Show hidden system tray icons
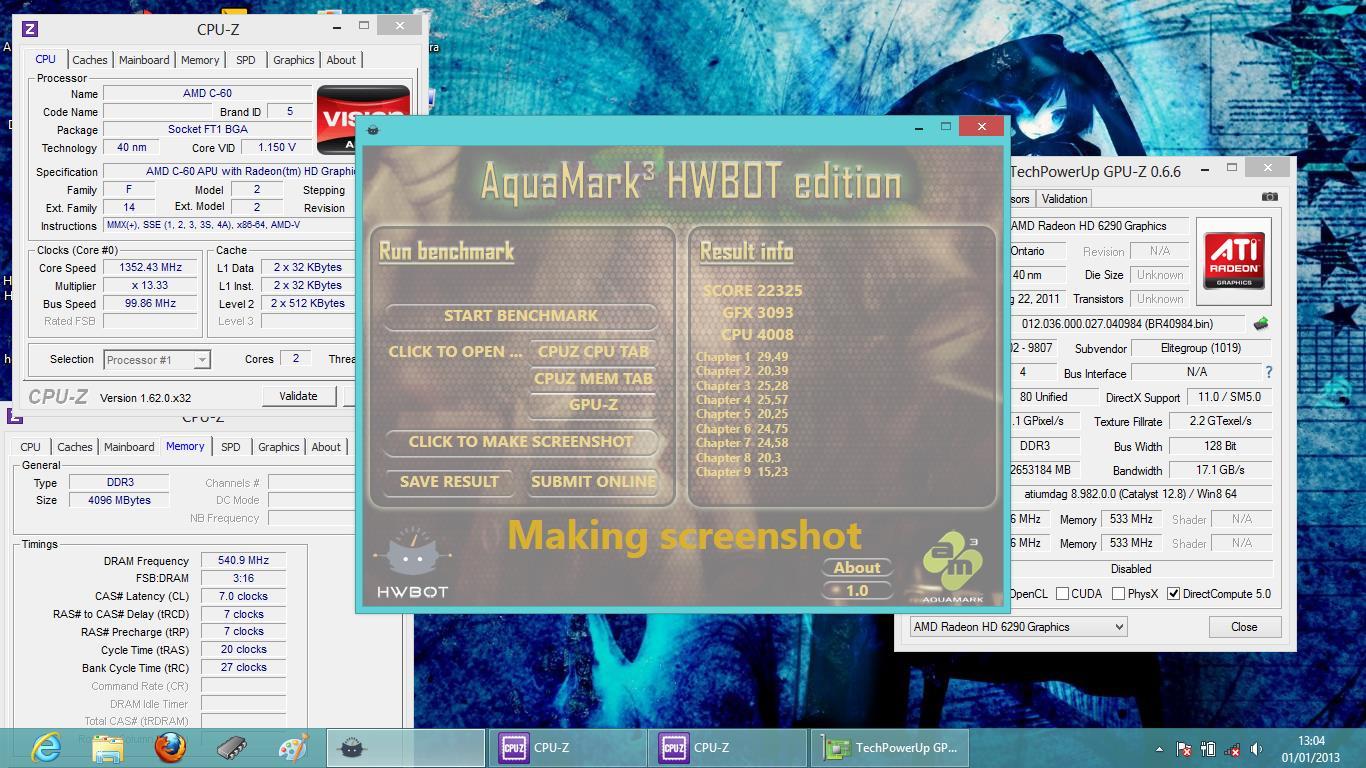 click(1159, 749)
